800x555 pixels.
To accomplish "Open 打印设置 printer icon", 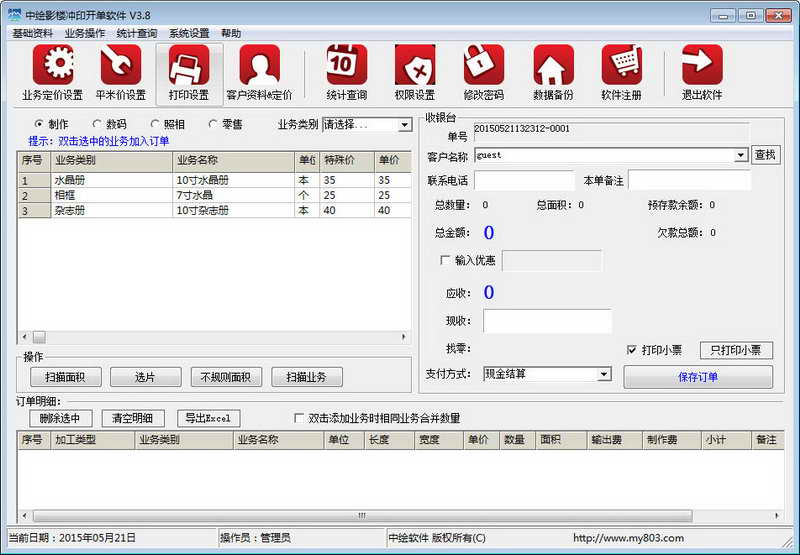I will pyautogui.click(x=189, y=66).
